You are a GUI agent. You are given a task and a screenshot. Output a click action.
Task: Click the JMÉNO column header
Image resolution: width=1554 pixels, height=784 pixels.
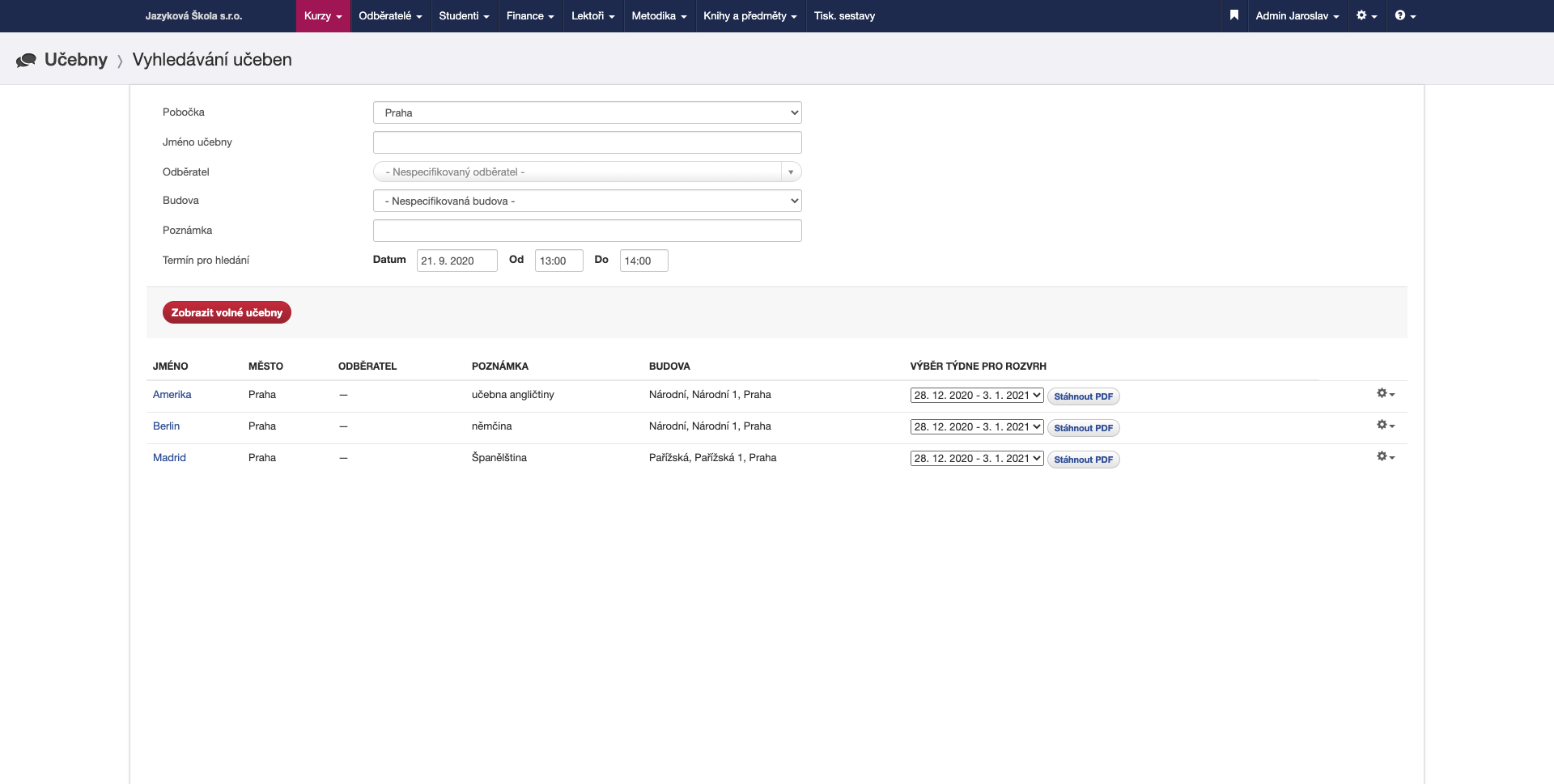pyautogui.click(x=170, y=367)
